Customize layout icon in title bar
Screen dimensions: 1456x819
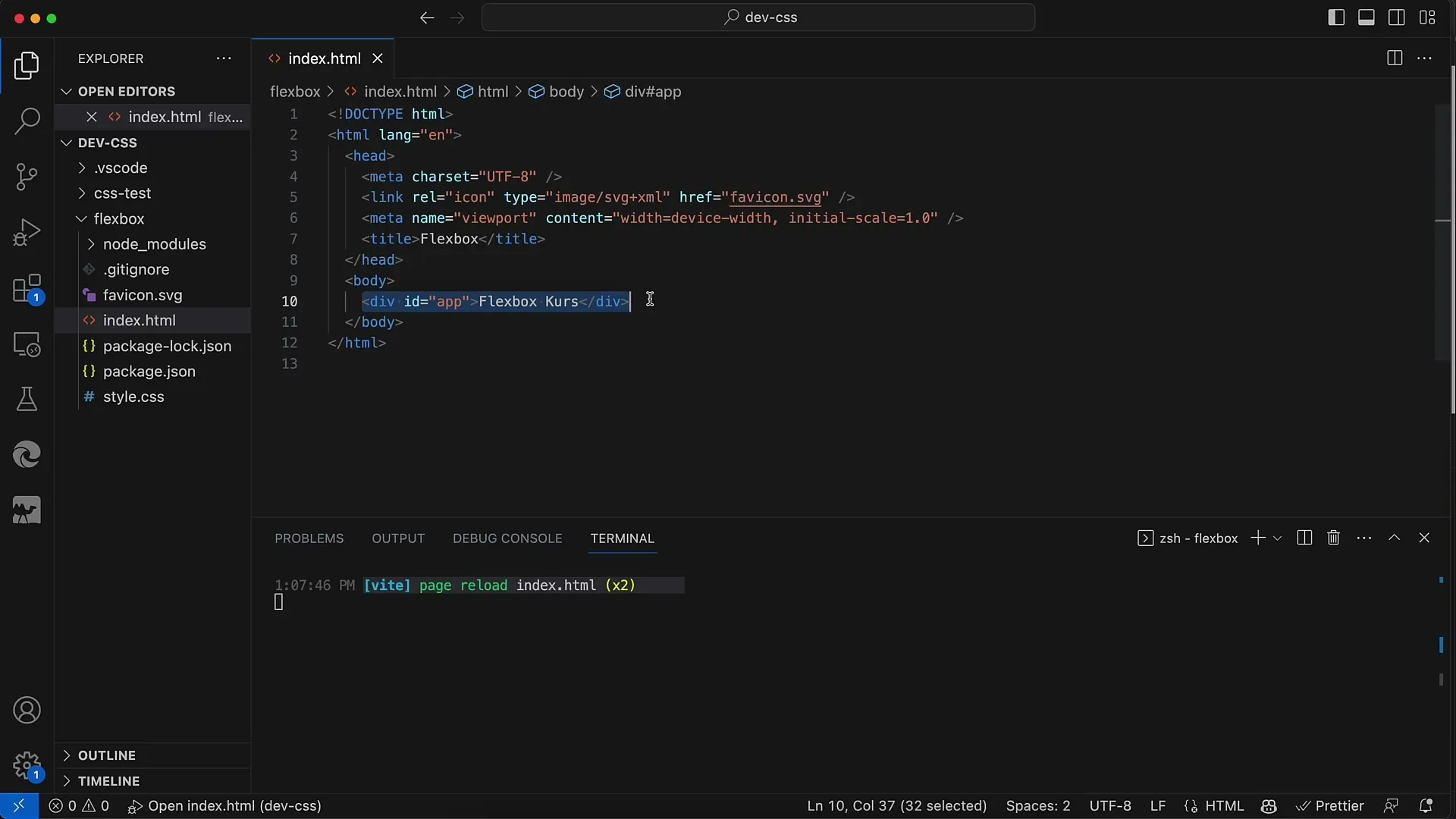[1427, 17]
